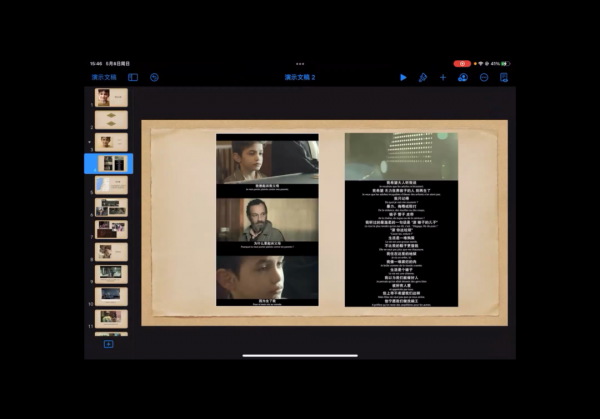Screen dimensions: 600x419
Task: Open the document options icon at far right
Action: (x=504, y=77)
